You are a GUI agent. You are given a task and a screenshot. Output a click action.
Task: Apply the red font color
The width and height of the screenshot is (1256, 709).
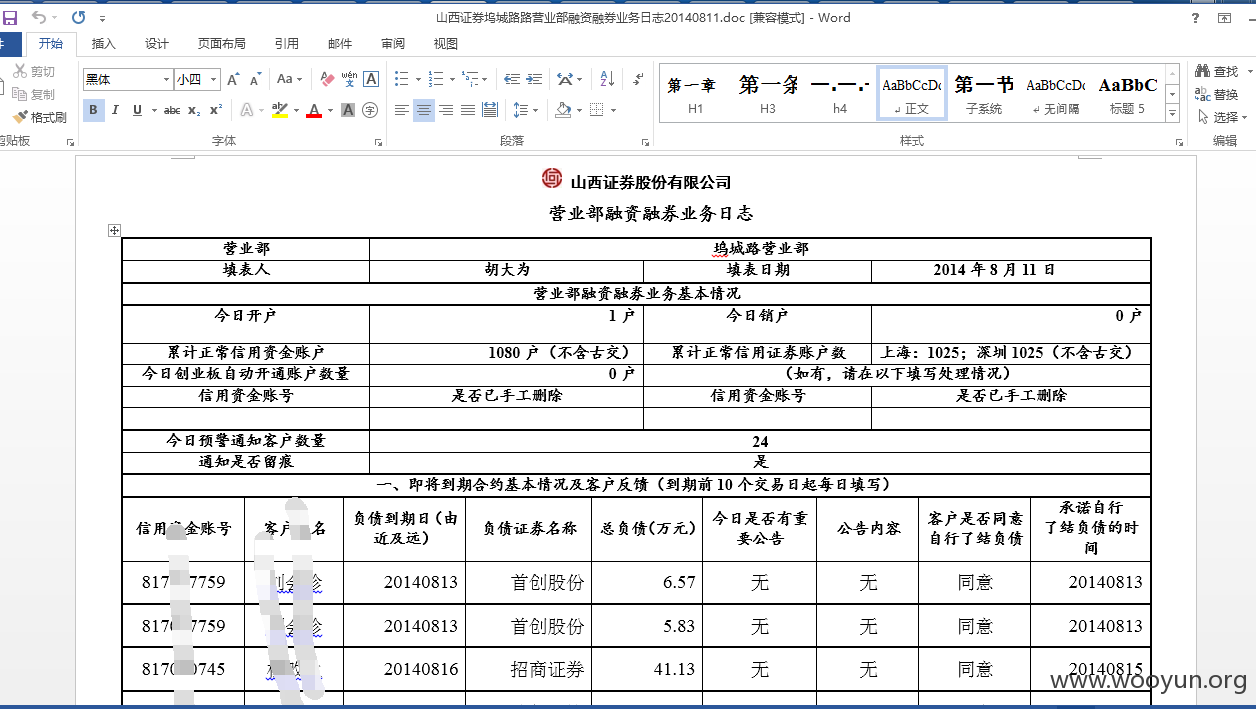click(314, 110)
